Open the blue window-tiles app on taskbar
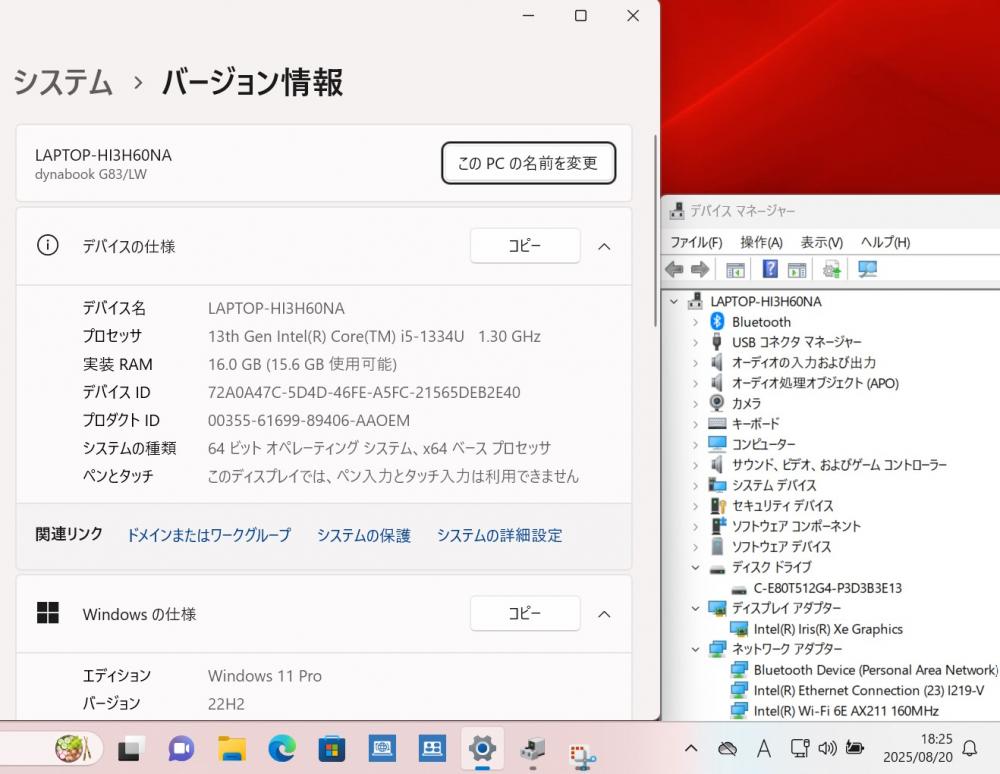The height and width of the screenshot is (774, 1000). 432,748
